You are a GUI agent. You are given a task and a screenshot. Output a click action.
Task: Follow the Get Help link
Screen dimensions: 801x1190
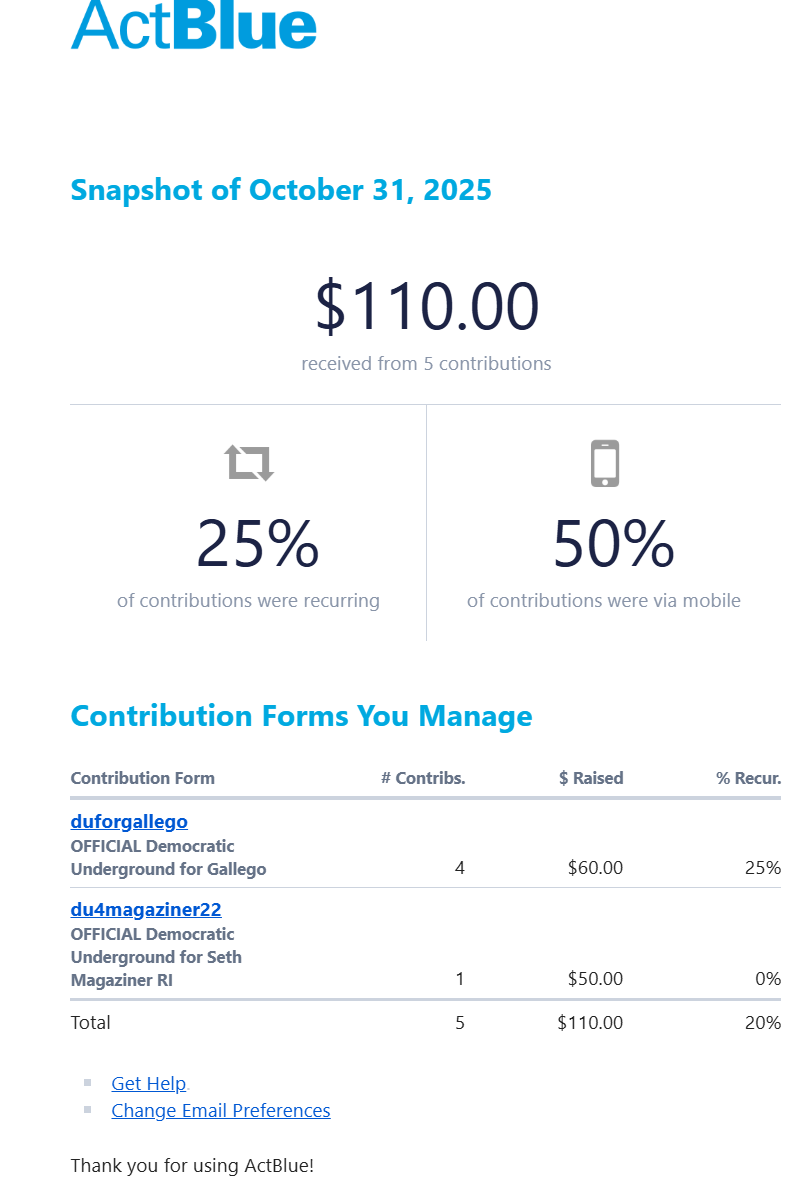pyautogui.click(x=149, y=1083)
